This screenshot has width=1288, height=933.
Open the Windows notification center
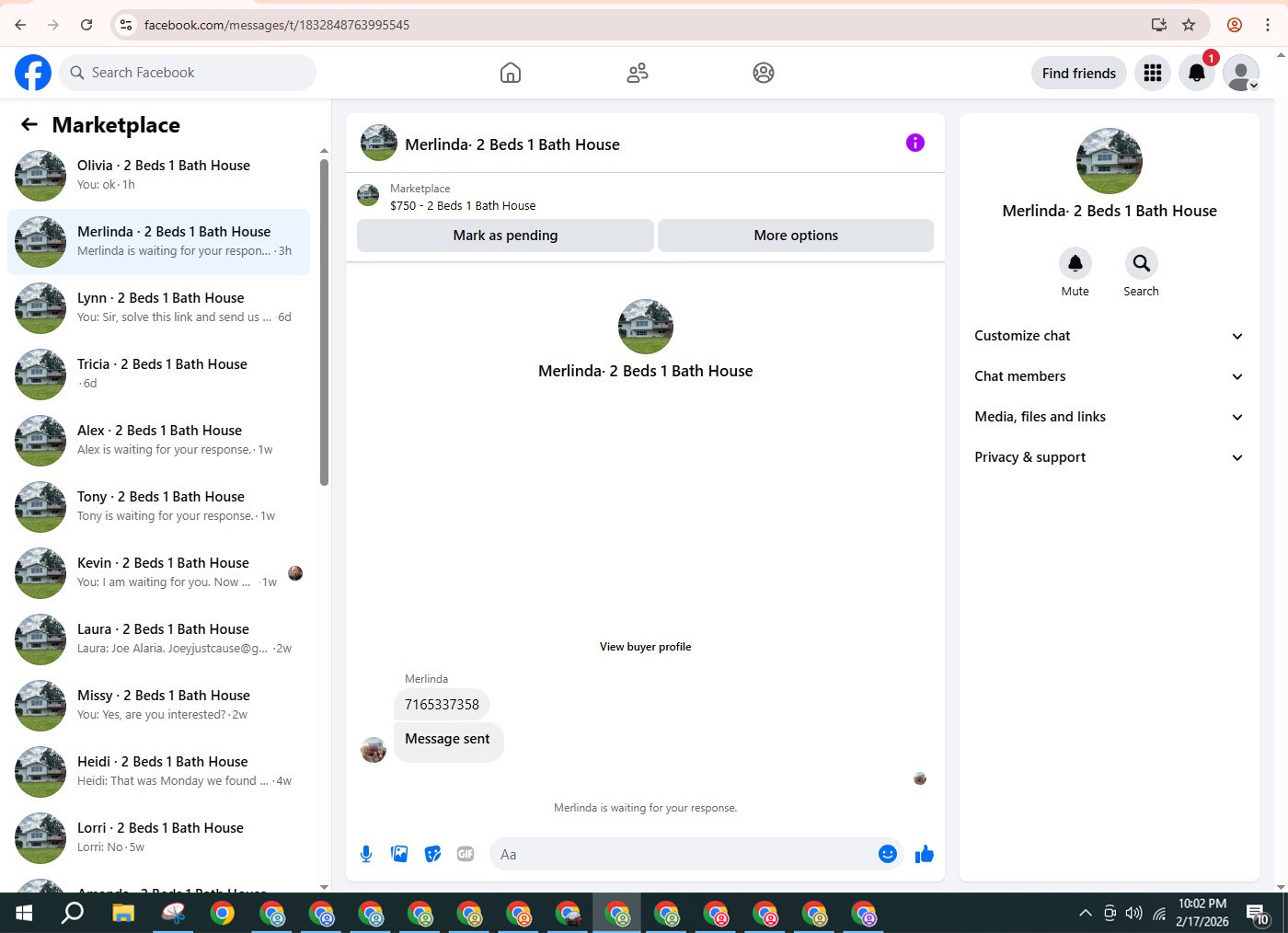click(1258, 914)
